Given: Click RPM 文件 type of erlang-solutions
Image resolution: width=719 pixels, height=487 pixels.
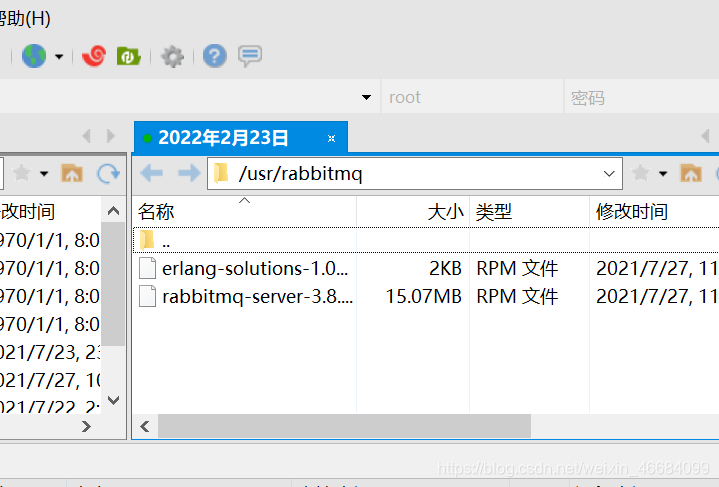Looking at the screenshot, I should [517, 269].
